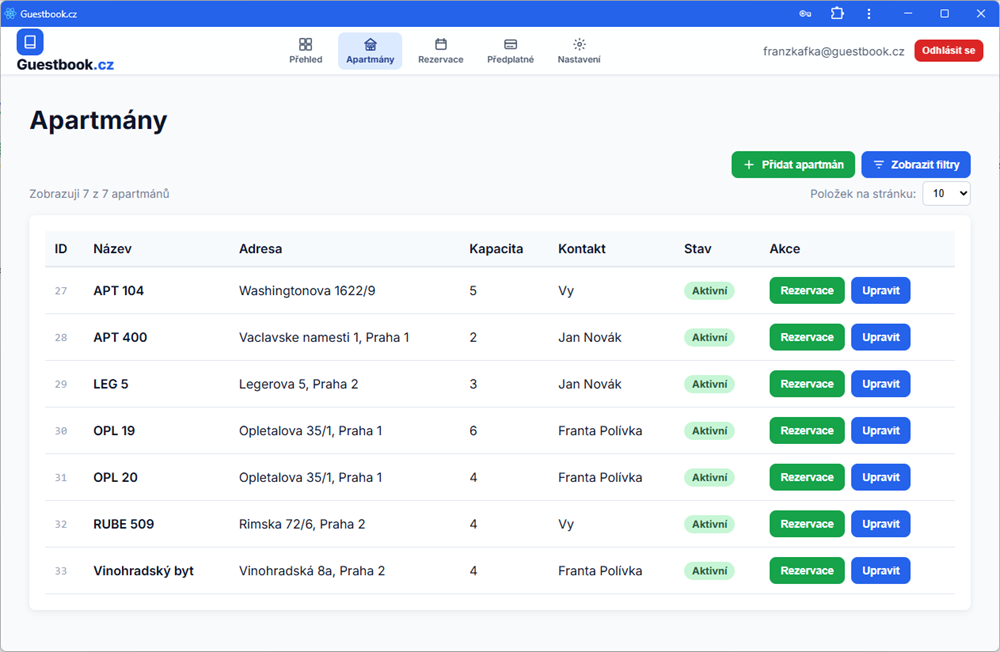The width and height of the screenshot is (1000, 652).
Task: Edit OPL 20 with Upravit
Action: point(881,477)
